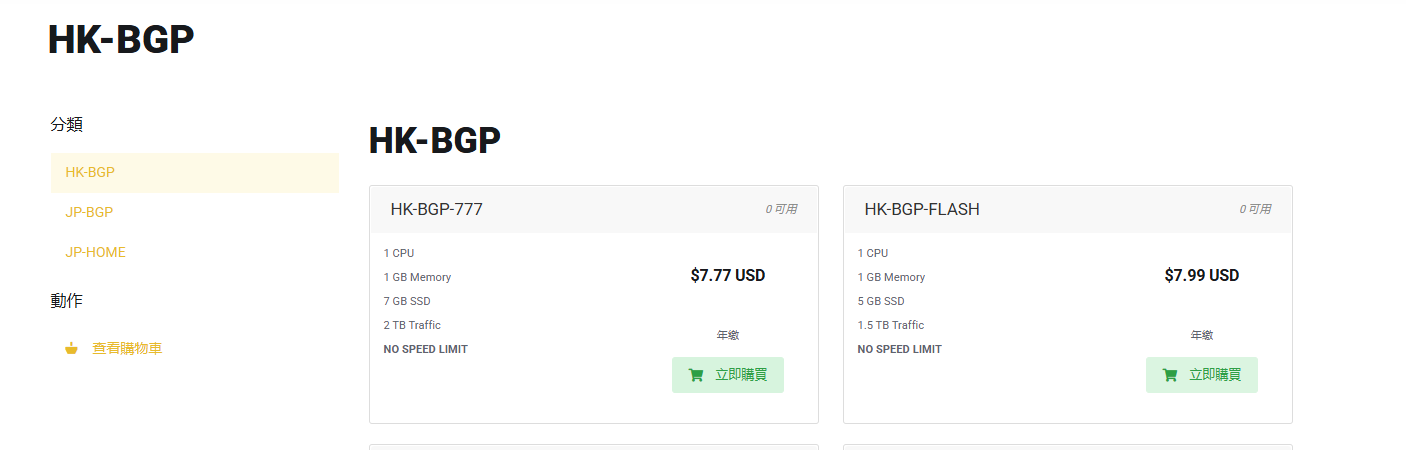Screen dimensions: 1406x450
Task: Click the basket icon beside 查看購物車
Action: tap(71, 349)
